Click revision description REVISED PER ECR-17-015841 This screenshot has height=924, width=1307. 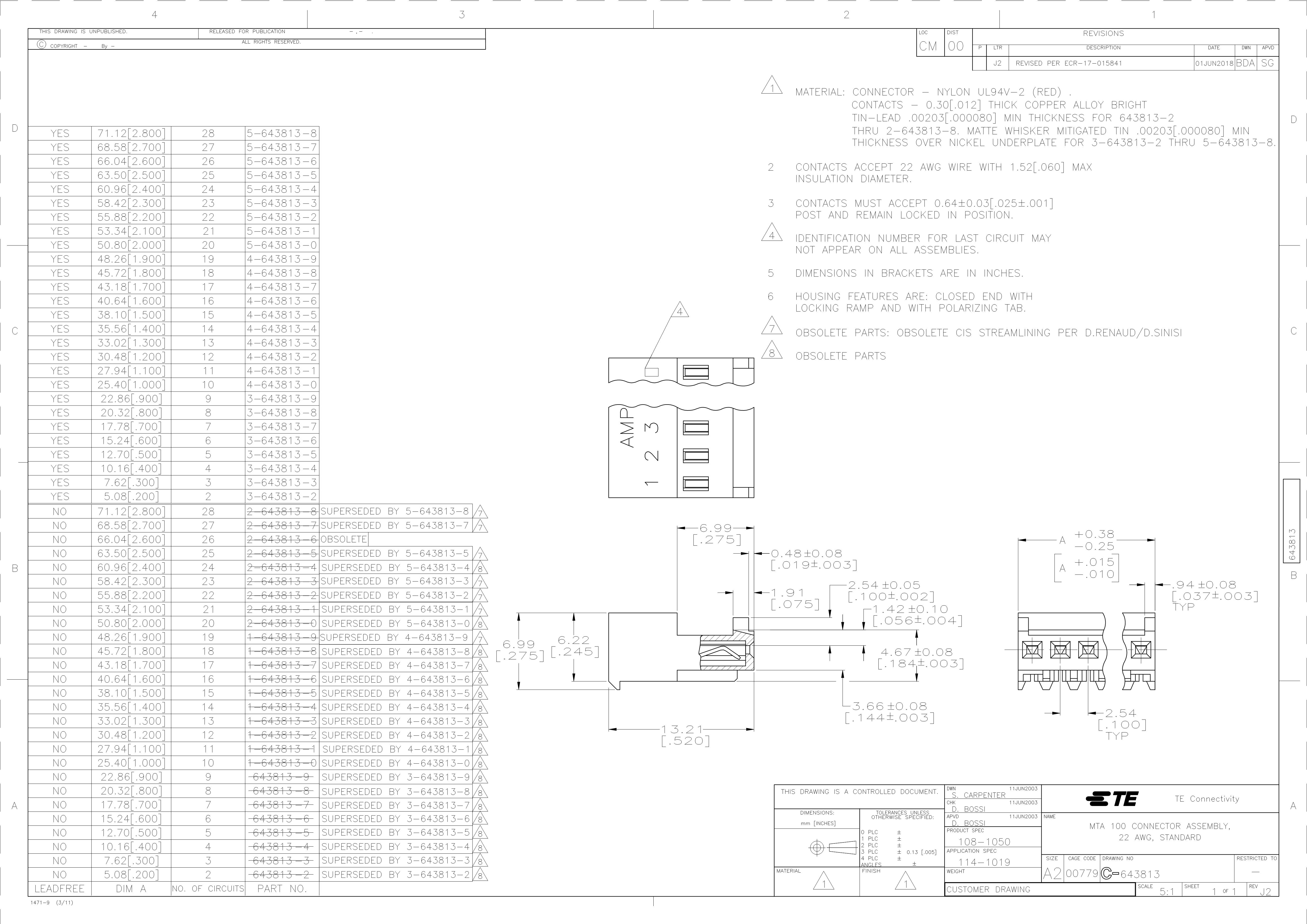[1069, 63]
